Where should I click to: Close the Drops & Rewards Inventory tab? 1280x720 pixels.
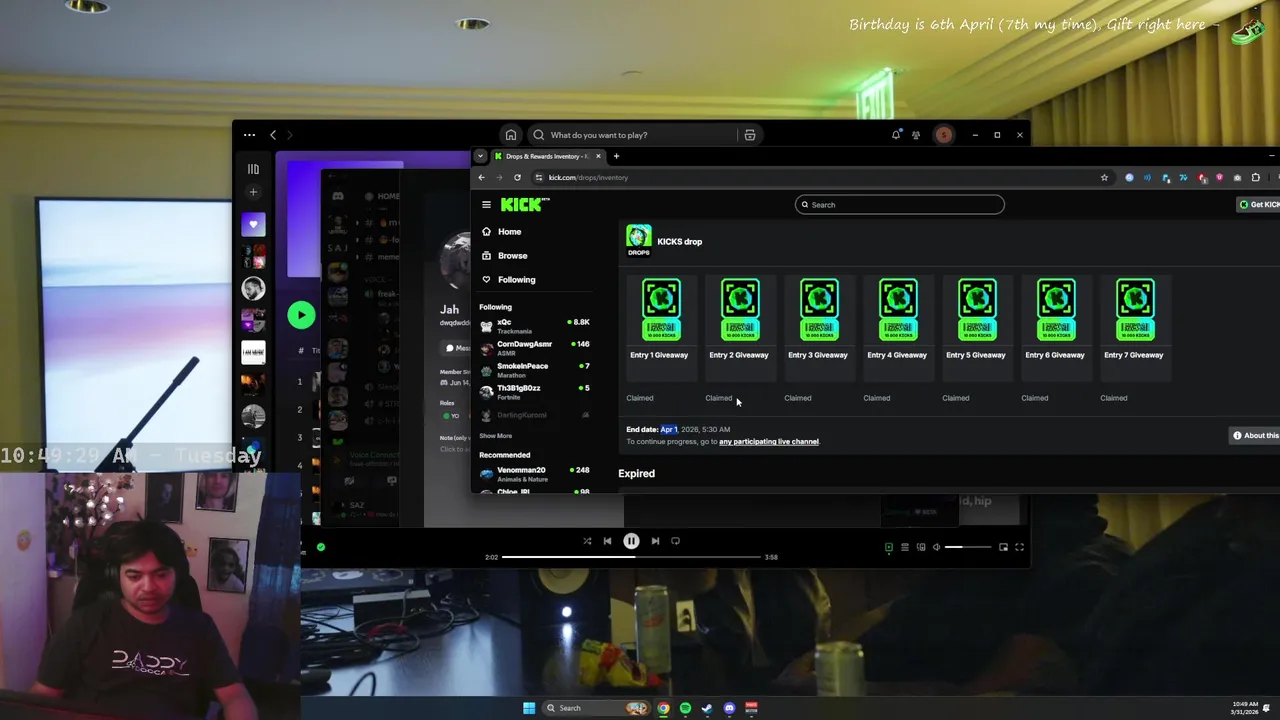(x=598, y=156)
